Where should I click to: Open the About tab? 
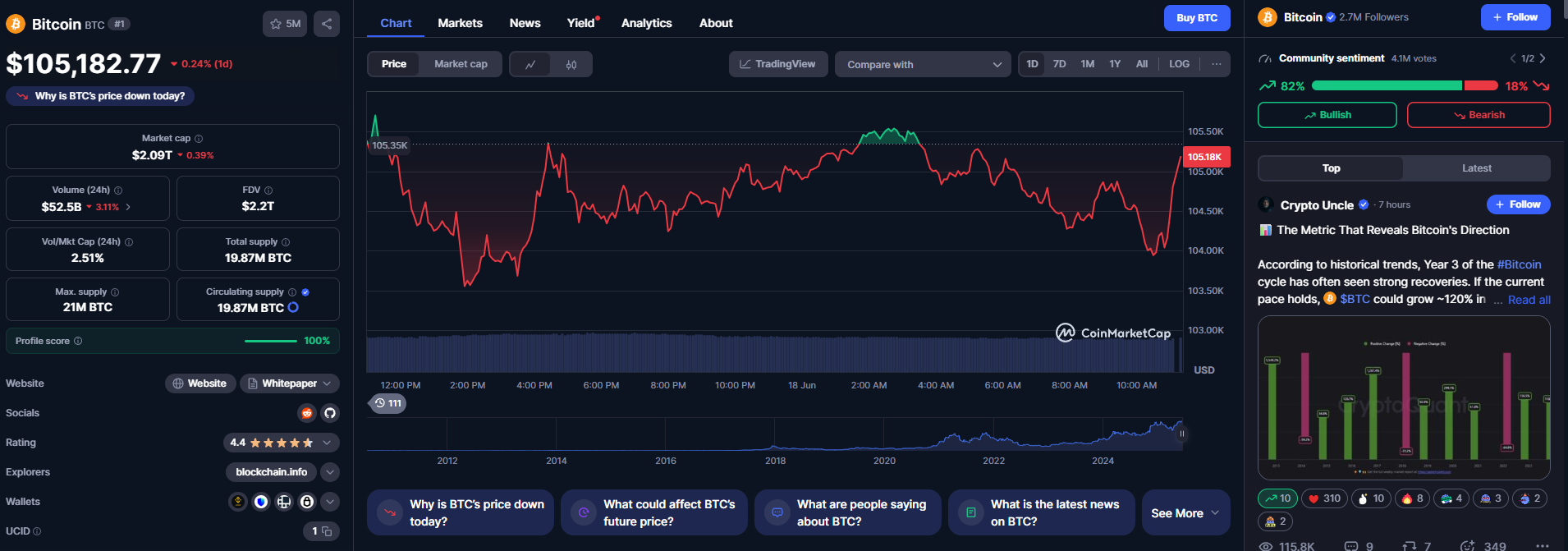716,23
